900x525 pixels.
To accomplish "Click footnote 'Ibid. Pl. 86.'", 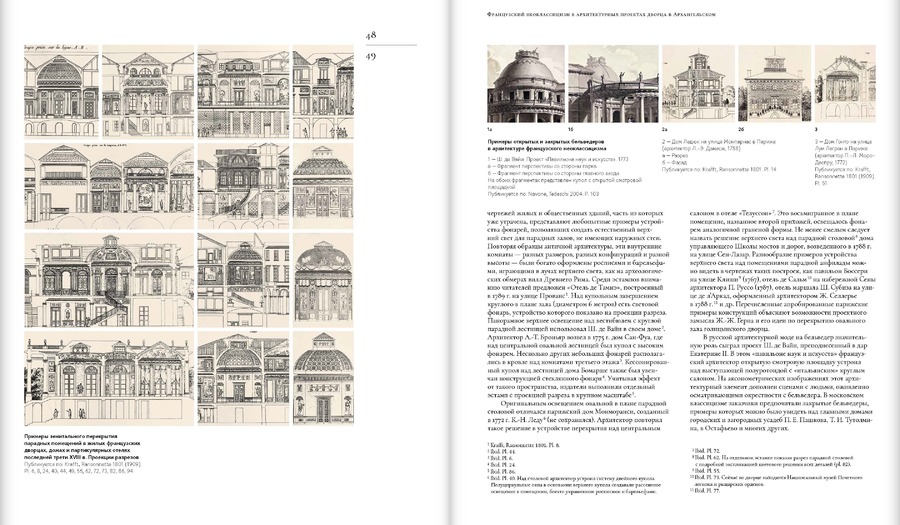I will pos(501,471).
